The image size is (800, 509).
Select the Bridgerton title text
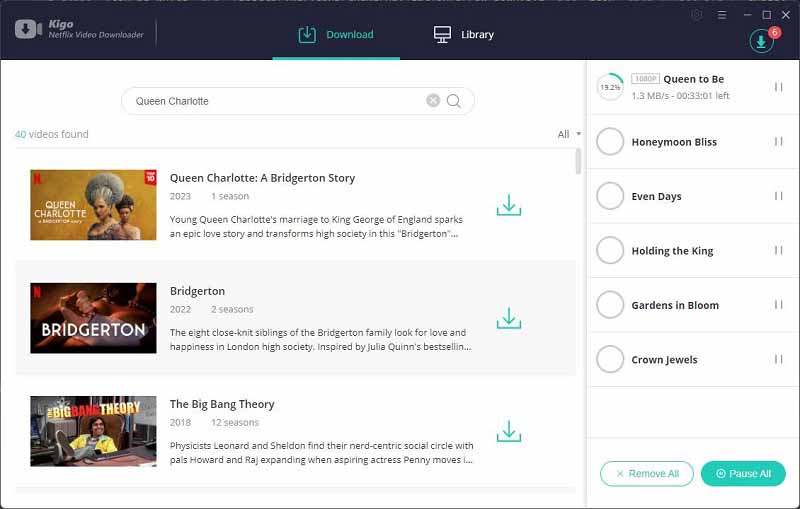(197, 291)
